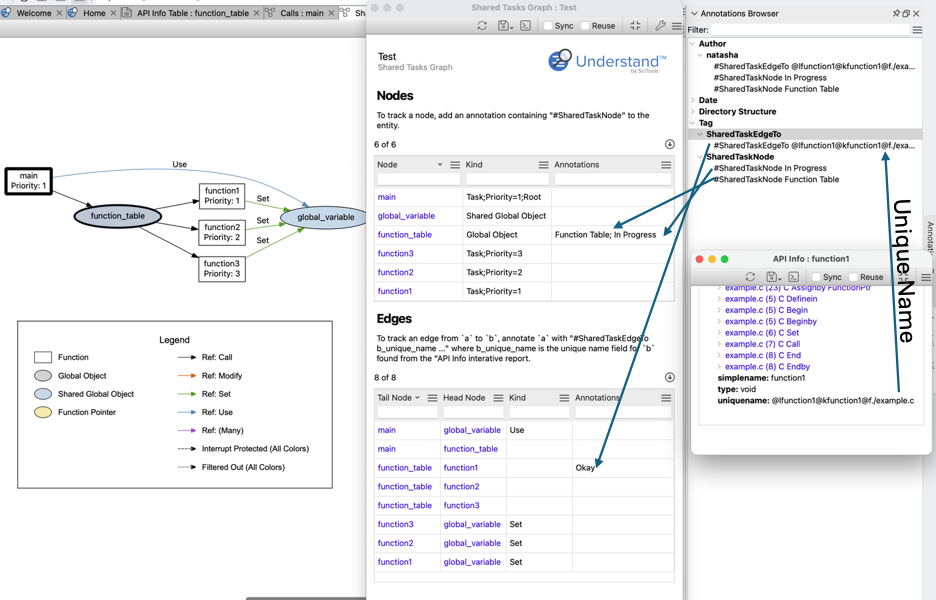Click the download icon beside Nodes count
Image resolution: width=936 pixels, height=600 pixels.
coord(669,145)
